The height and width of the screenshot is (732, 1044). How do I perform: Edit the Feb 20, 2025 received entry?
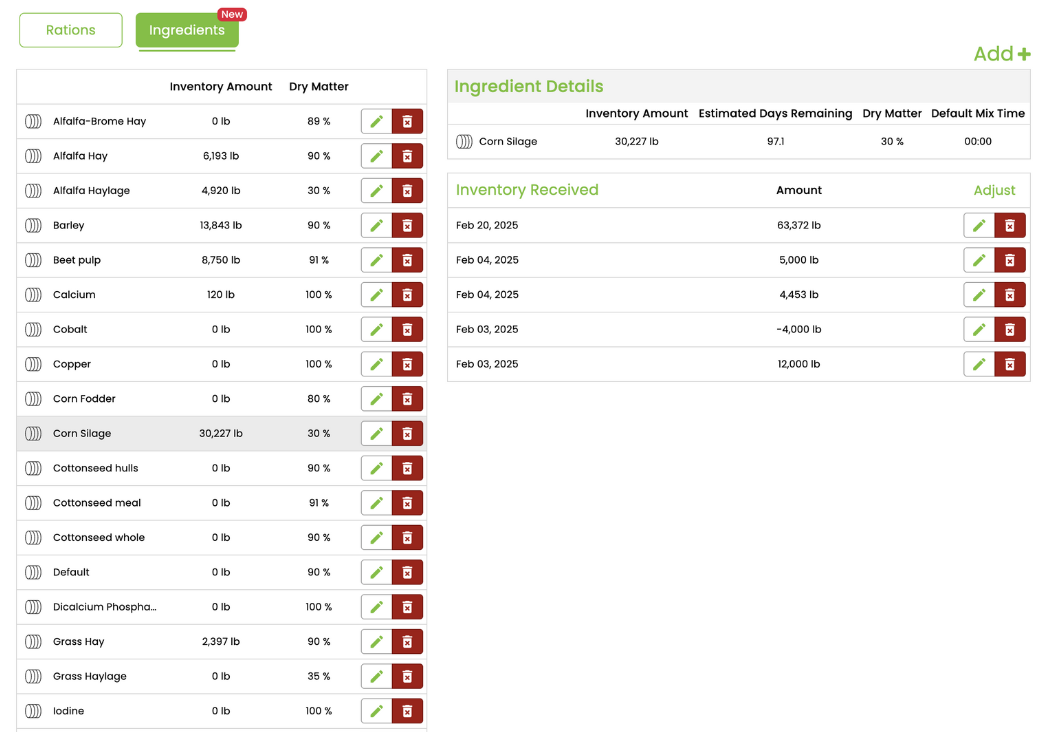tap(979, 225)
